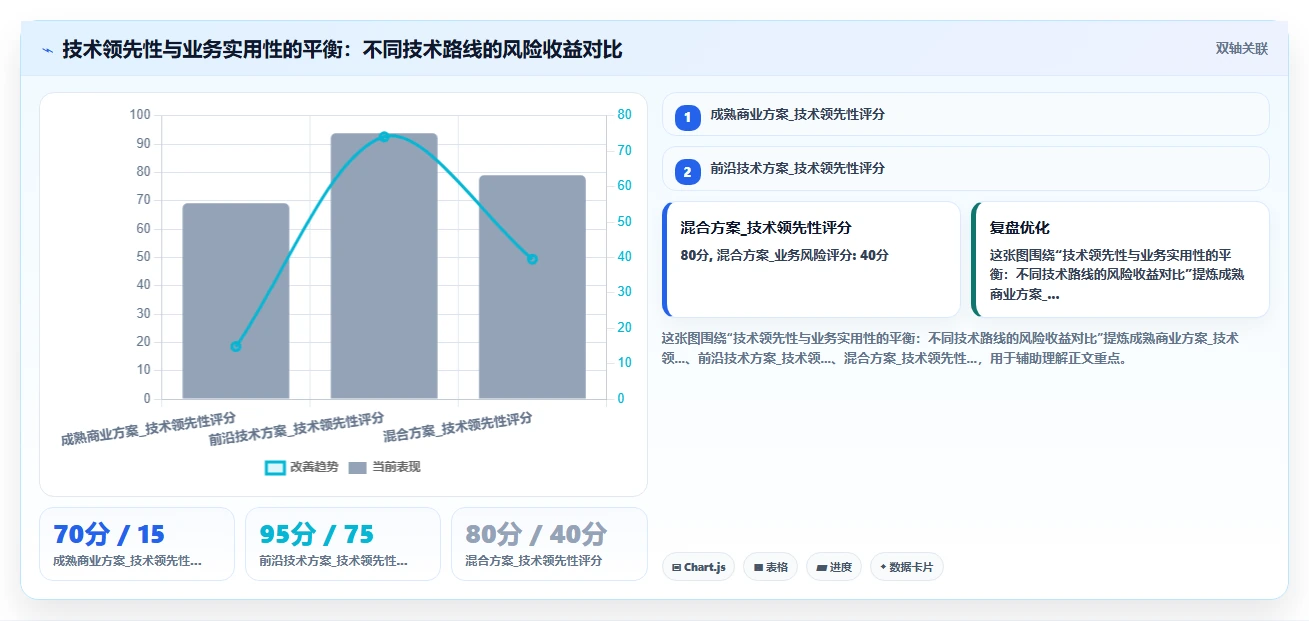Click the 混合方案 bar in chart
Screen dimensions: 1309x621
[x=532, y=287]
